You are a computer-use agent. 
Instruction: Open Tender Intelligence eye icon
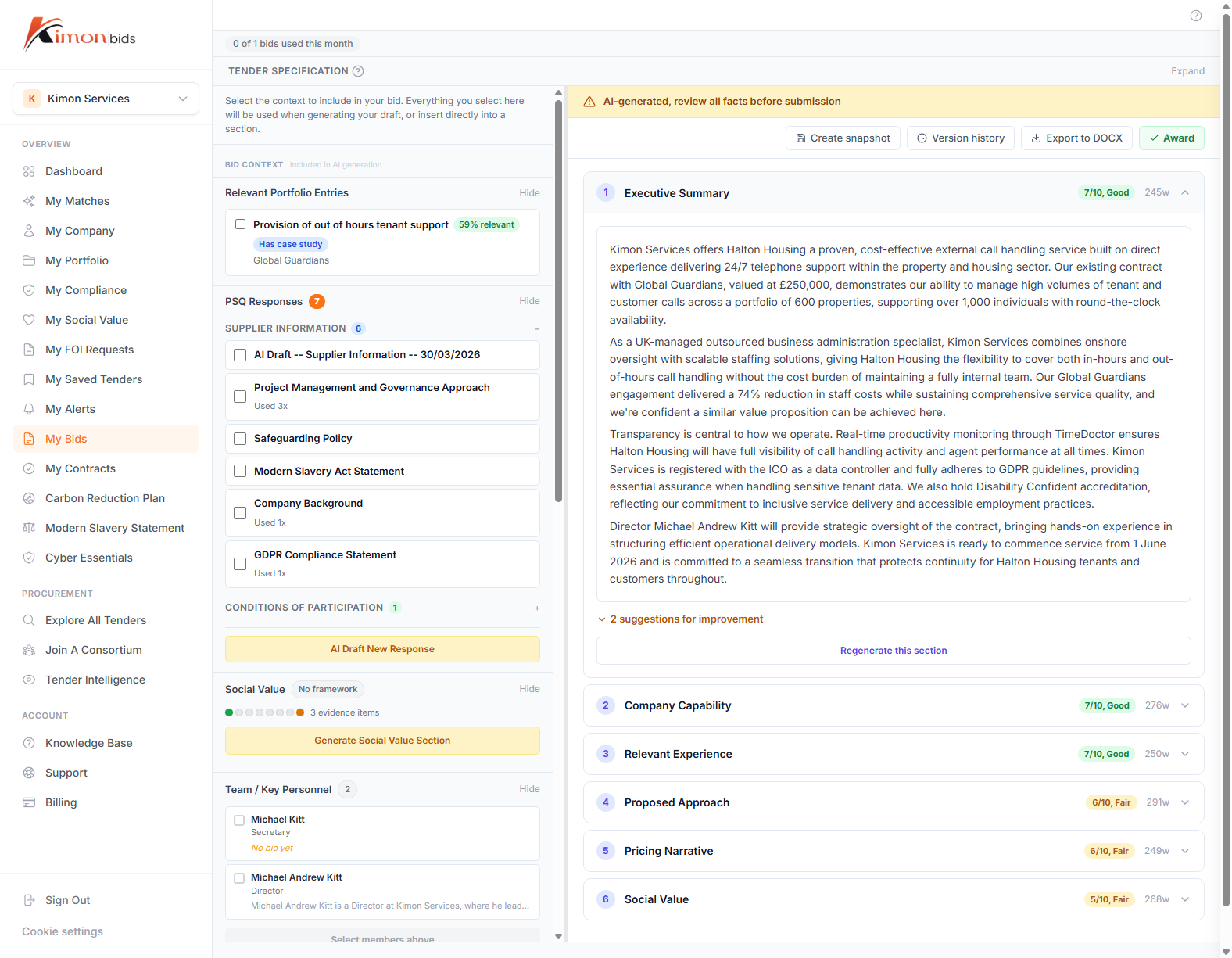[x=29, y=680]
